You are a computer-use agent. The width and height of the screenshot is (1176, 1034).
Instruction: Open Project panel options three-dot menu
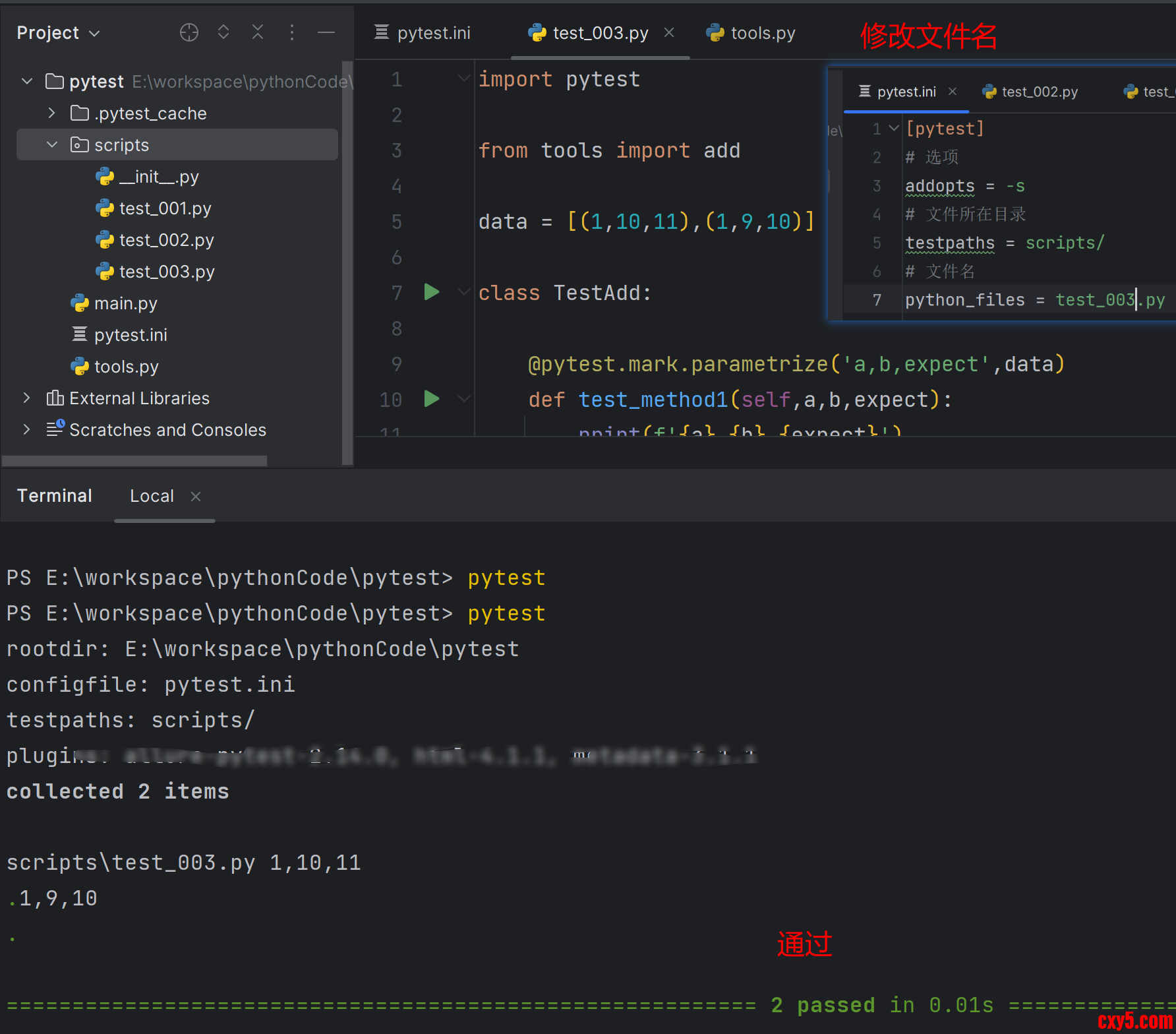[x=292, y=32]
